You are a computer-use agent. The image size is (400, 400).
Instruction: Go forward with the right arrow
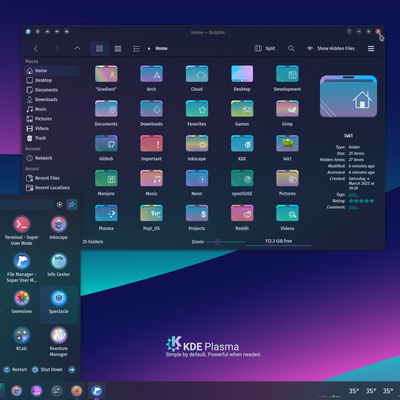(57, 49)
